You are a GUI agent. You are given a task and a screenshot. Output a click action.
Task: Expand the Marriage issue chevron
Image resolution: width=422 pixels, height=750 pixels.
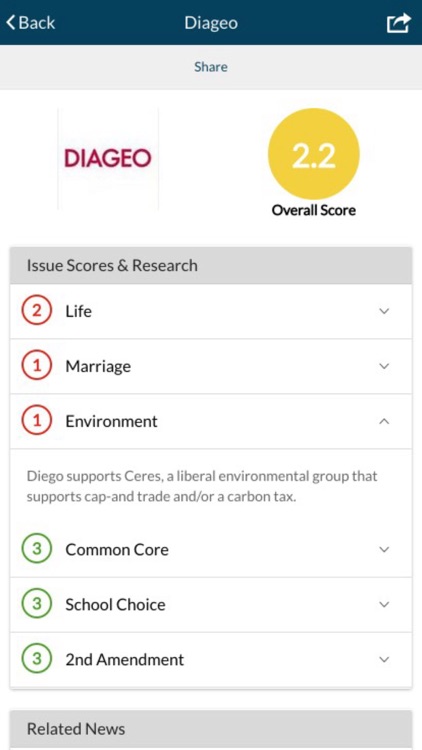coord(384,366)
